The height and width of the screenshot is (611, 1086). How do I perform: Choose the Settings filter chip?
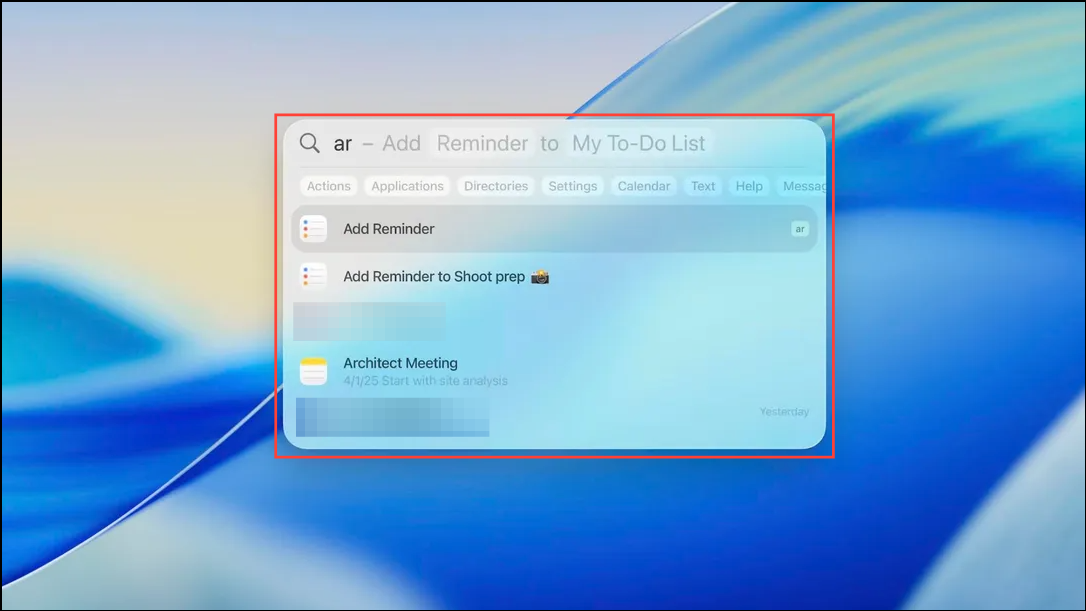point(573,186)
